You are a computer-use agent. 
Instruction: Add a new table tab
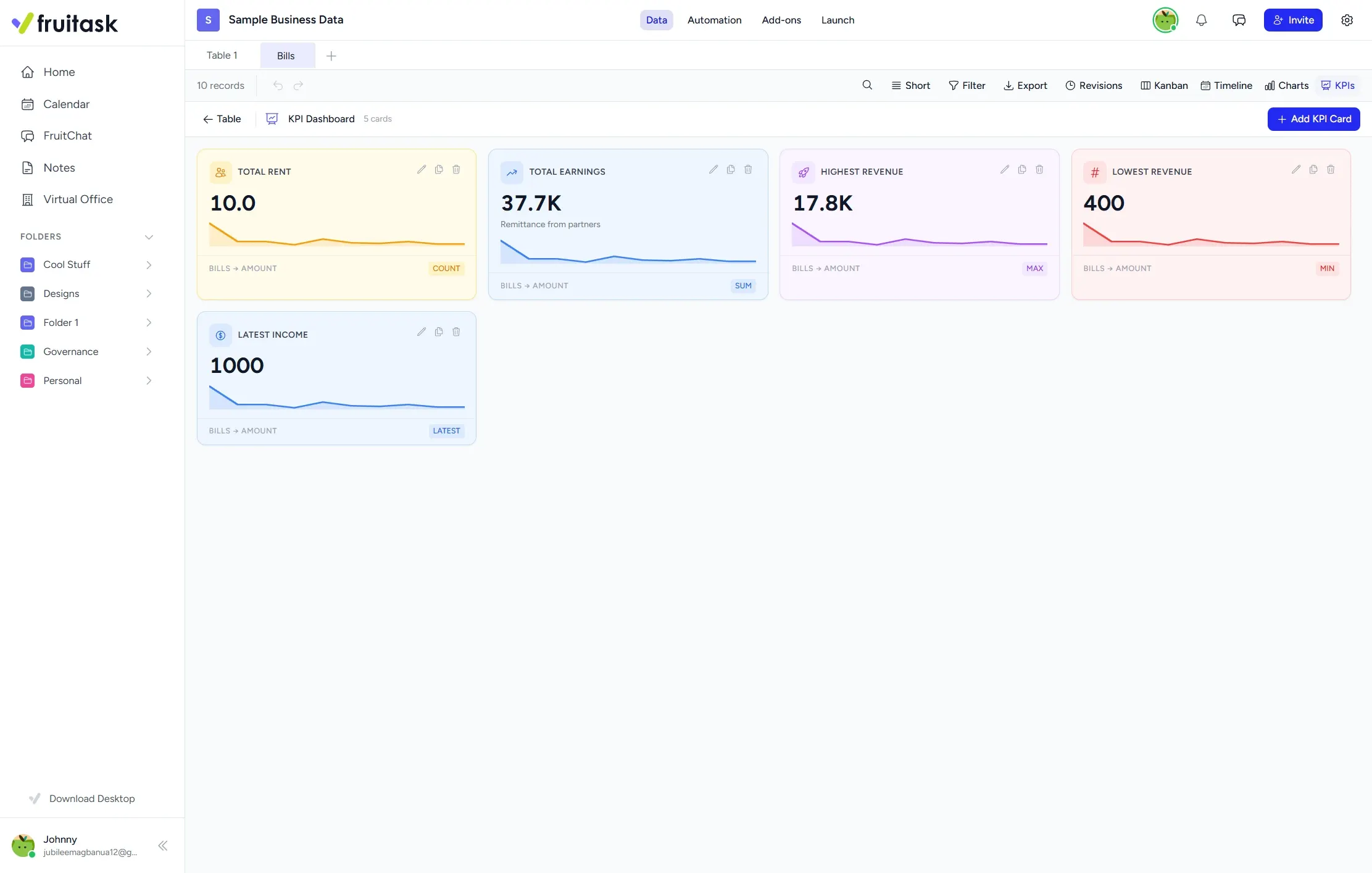(x=331, y=56)
